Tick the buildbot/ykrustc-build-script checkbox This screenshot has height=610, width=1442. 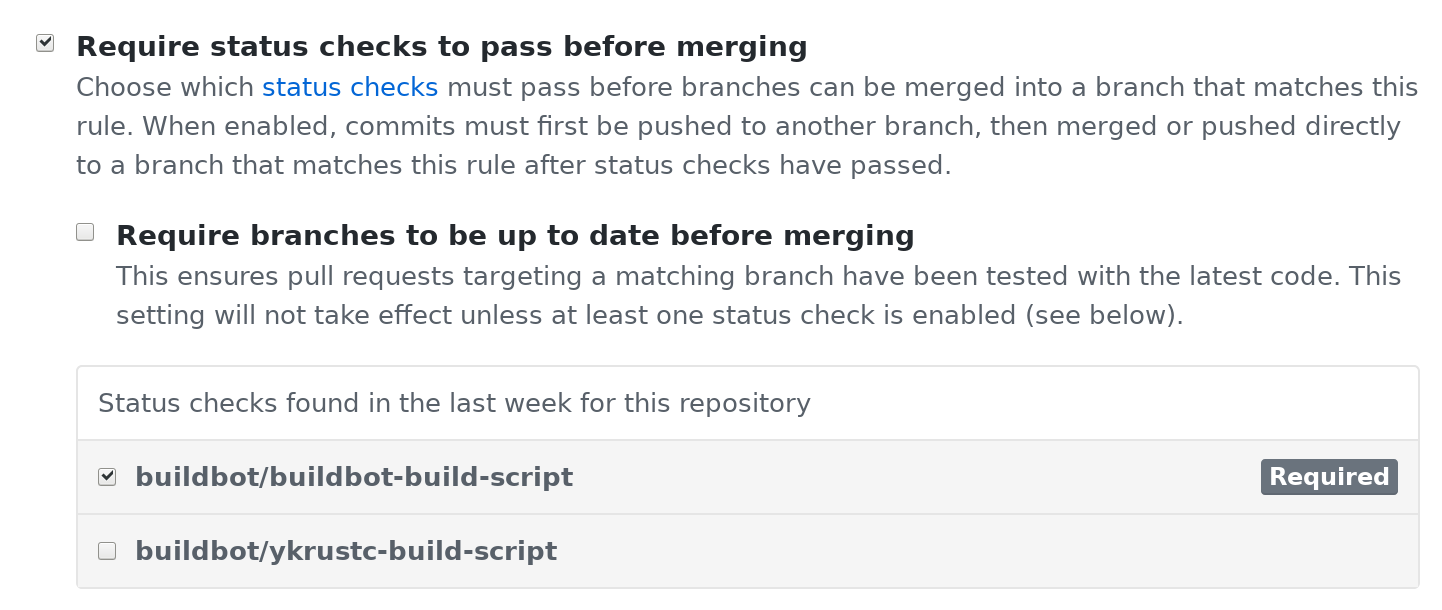coord(107,550)
